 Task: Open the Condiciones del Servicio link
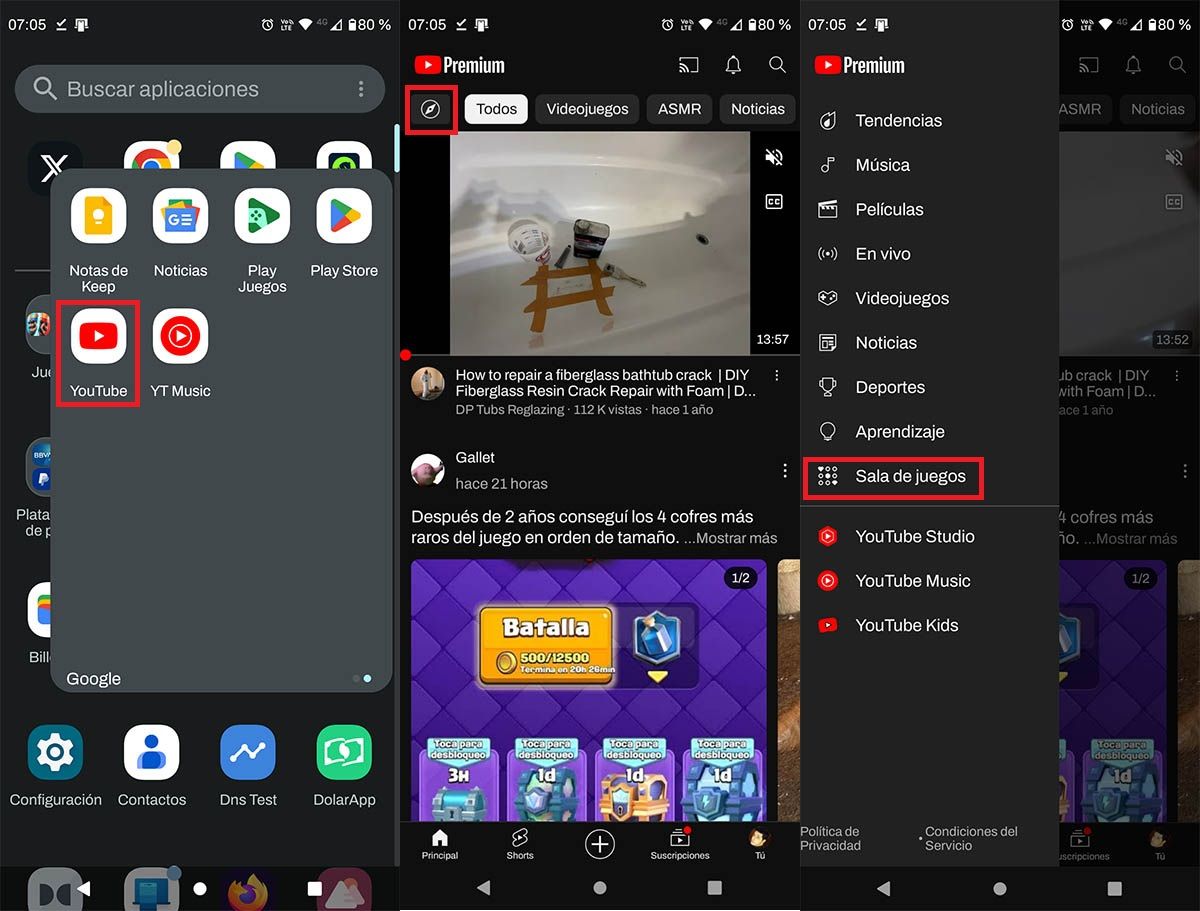pos(971,838)
